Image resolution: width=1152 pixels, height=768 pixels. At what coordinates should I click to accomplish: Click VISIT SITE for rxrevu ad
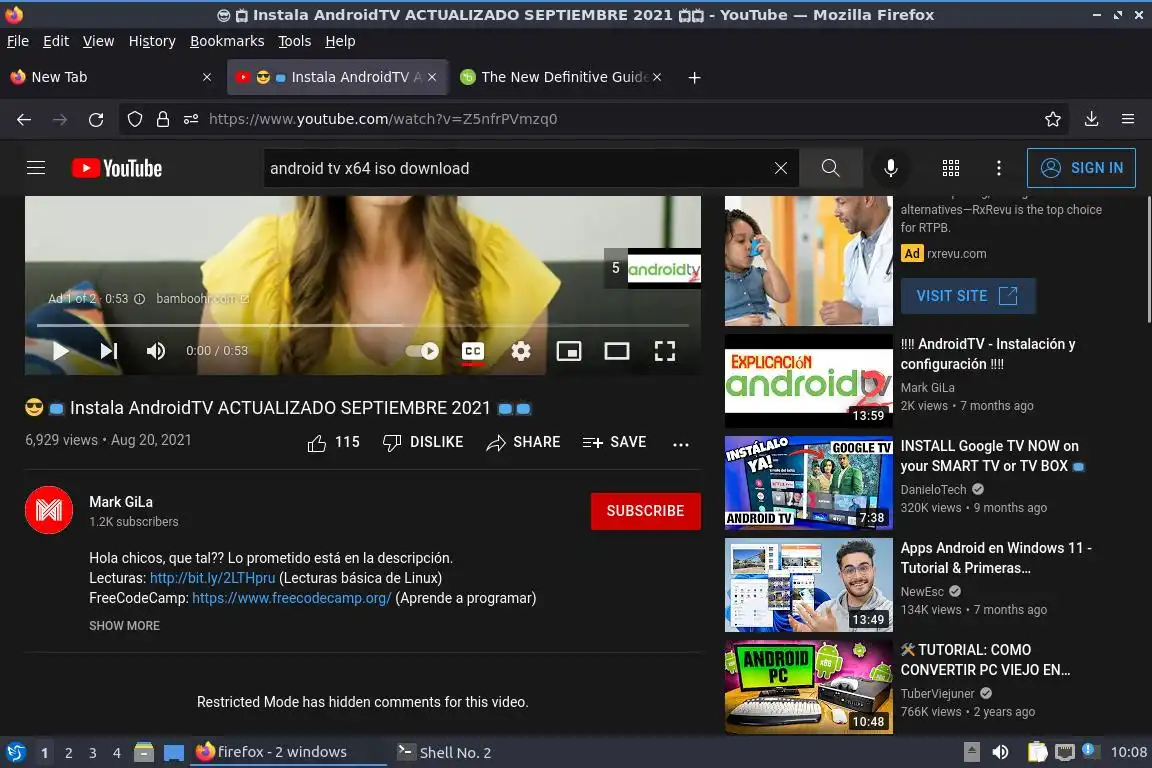(968, 295)
